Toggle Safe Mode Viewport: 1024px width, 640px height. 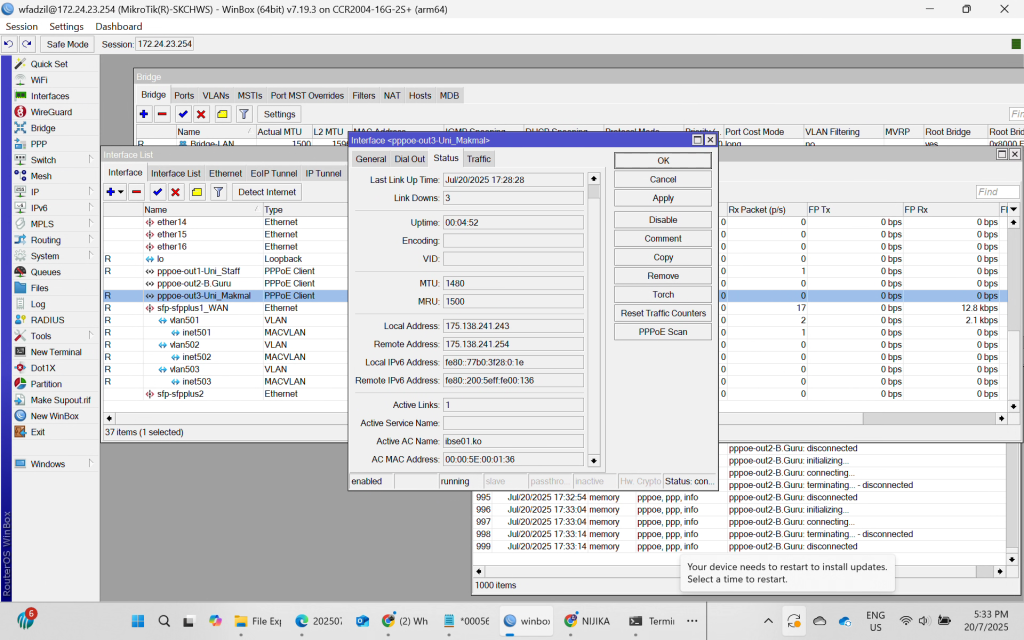(67, 44)
